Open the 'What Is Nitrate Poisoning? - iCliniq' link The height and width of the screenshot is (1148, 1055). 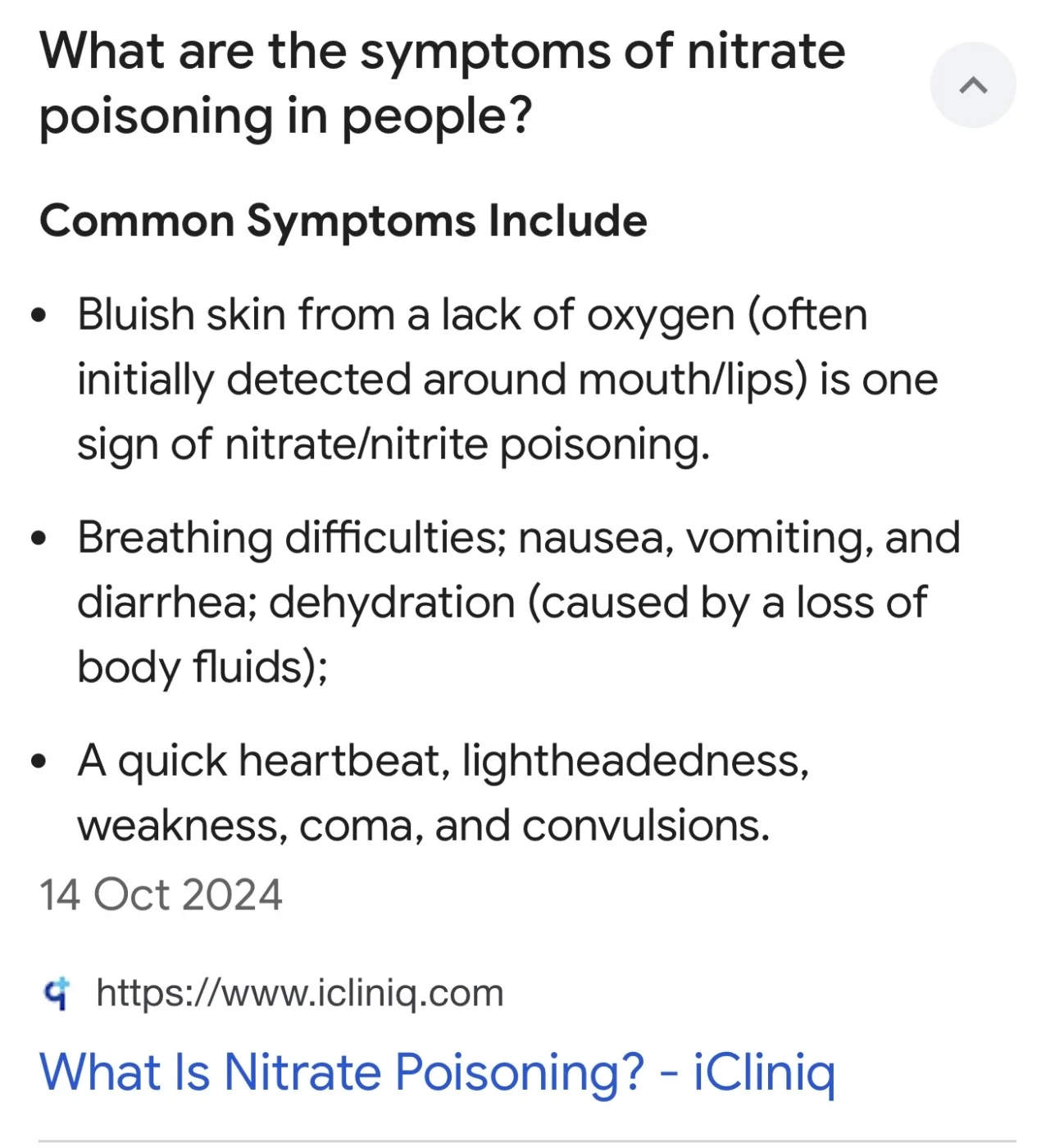click(x=437, y=1072)
